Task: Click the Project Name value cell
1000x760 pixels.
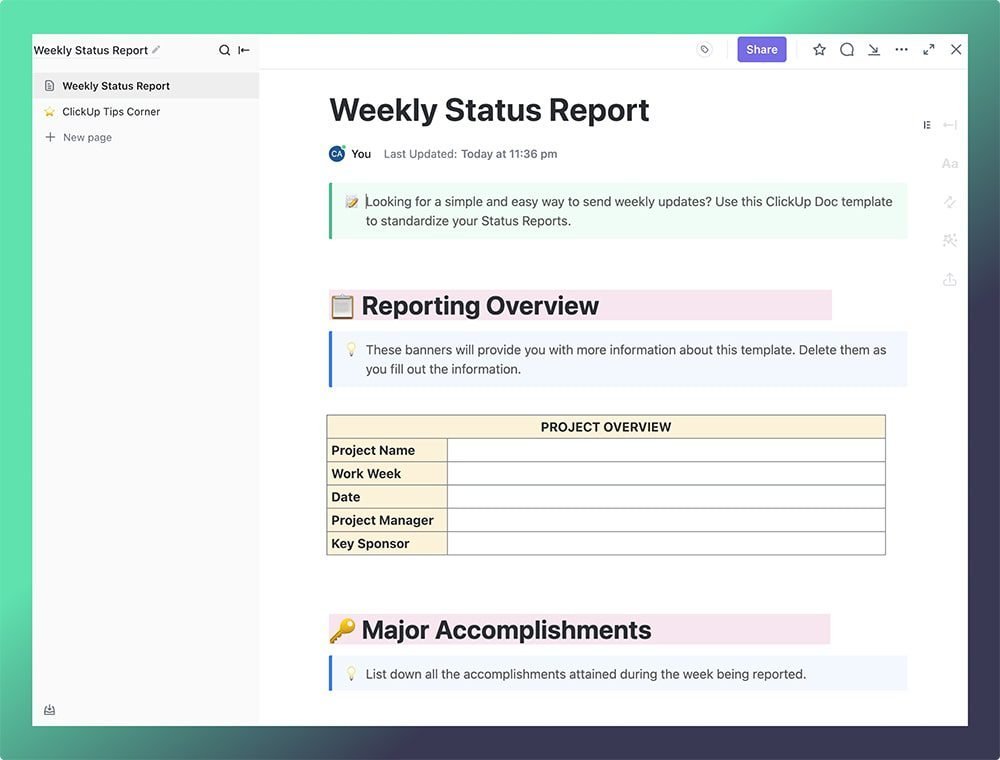Action: [x=665, y=450]
